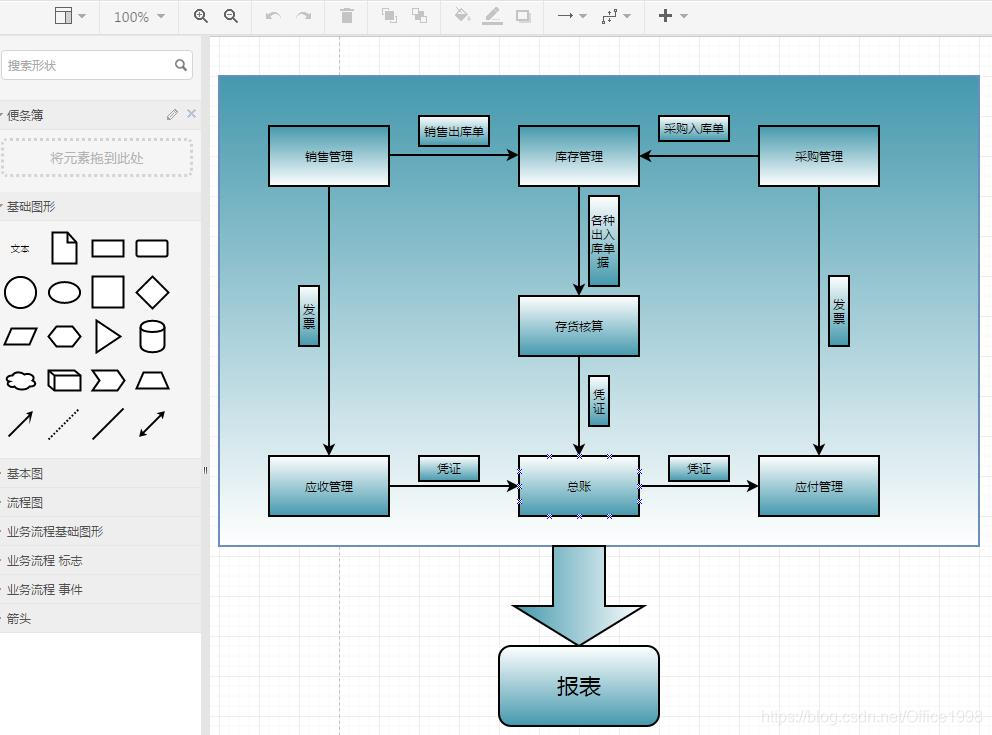The width and height of the screenshot is (992, 735).
Task: Open the 100% zoom level dropdown
Action: click(x=139, y=16)
